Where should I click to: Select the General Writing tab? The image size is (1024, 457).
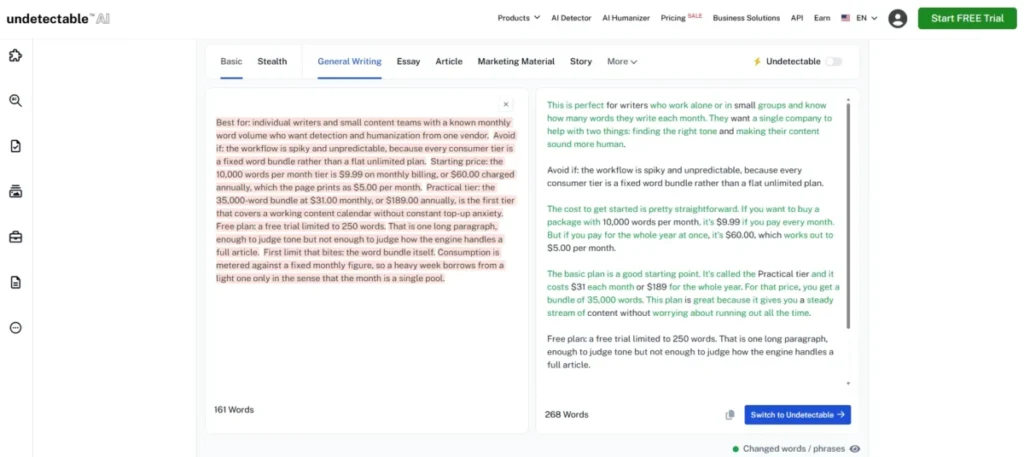(349, 61)
